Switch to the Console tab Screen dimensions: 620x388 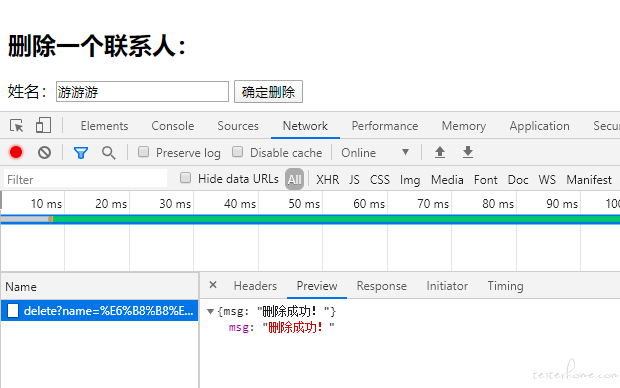click(x=173, y=126)
